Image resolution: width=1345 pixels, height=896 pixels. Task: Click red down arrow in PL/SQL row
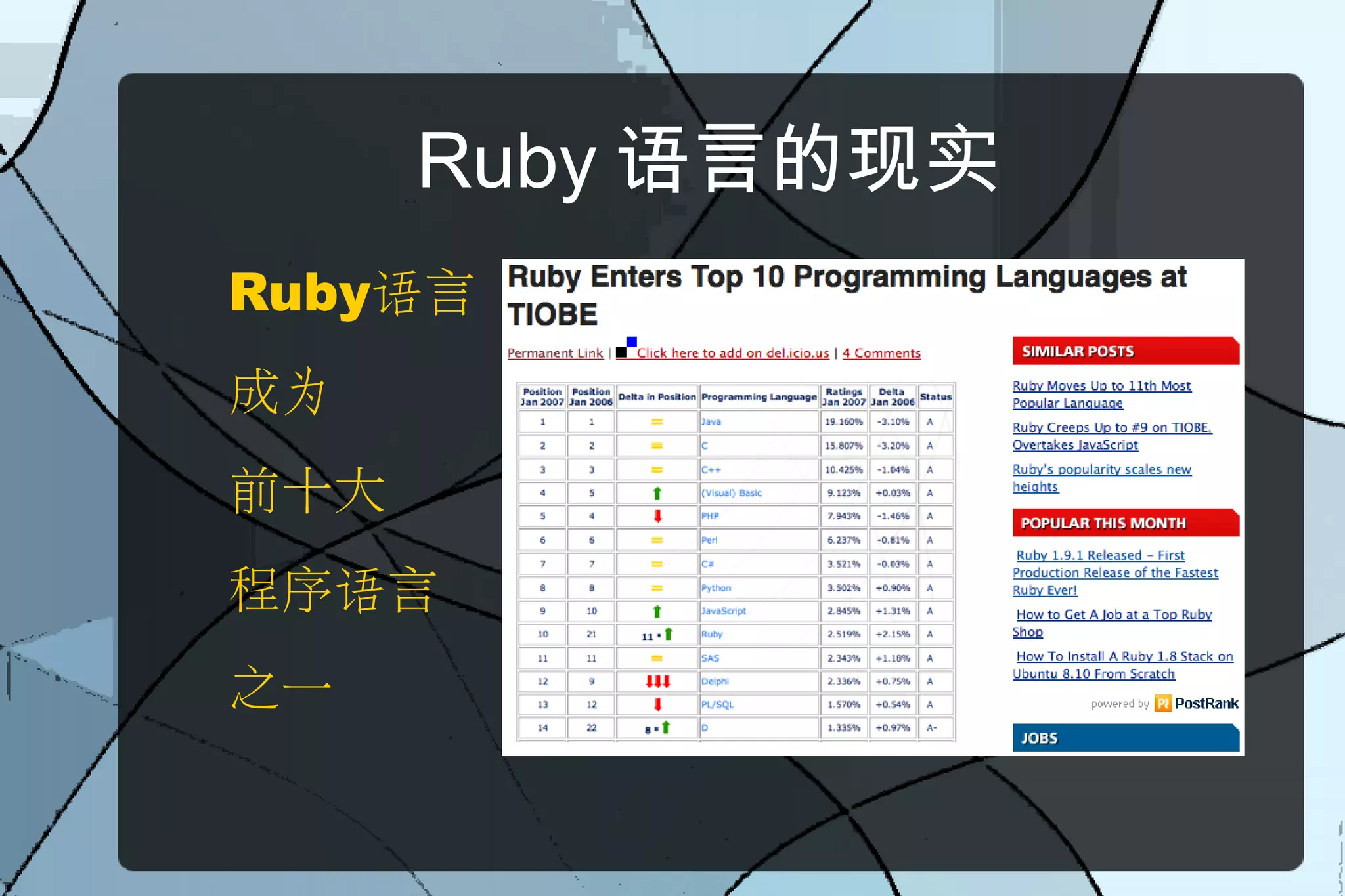click(657, 704)
